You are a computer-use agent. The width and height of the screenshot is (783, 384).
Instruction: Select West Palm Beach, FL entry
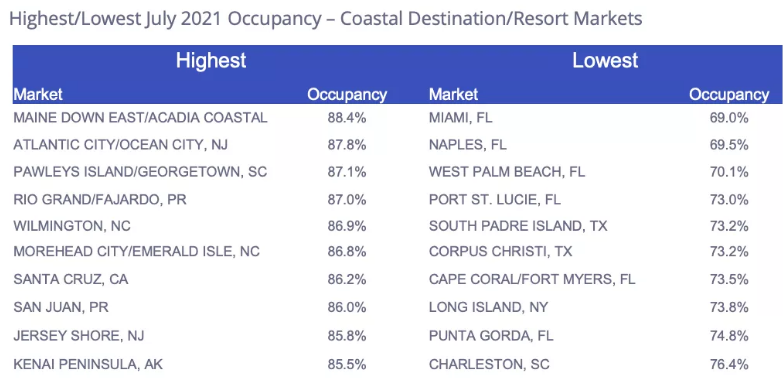(507, 172)
